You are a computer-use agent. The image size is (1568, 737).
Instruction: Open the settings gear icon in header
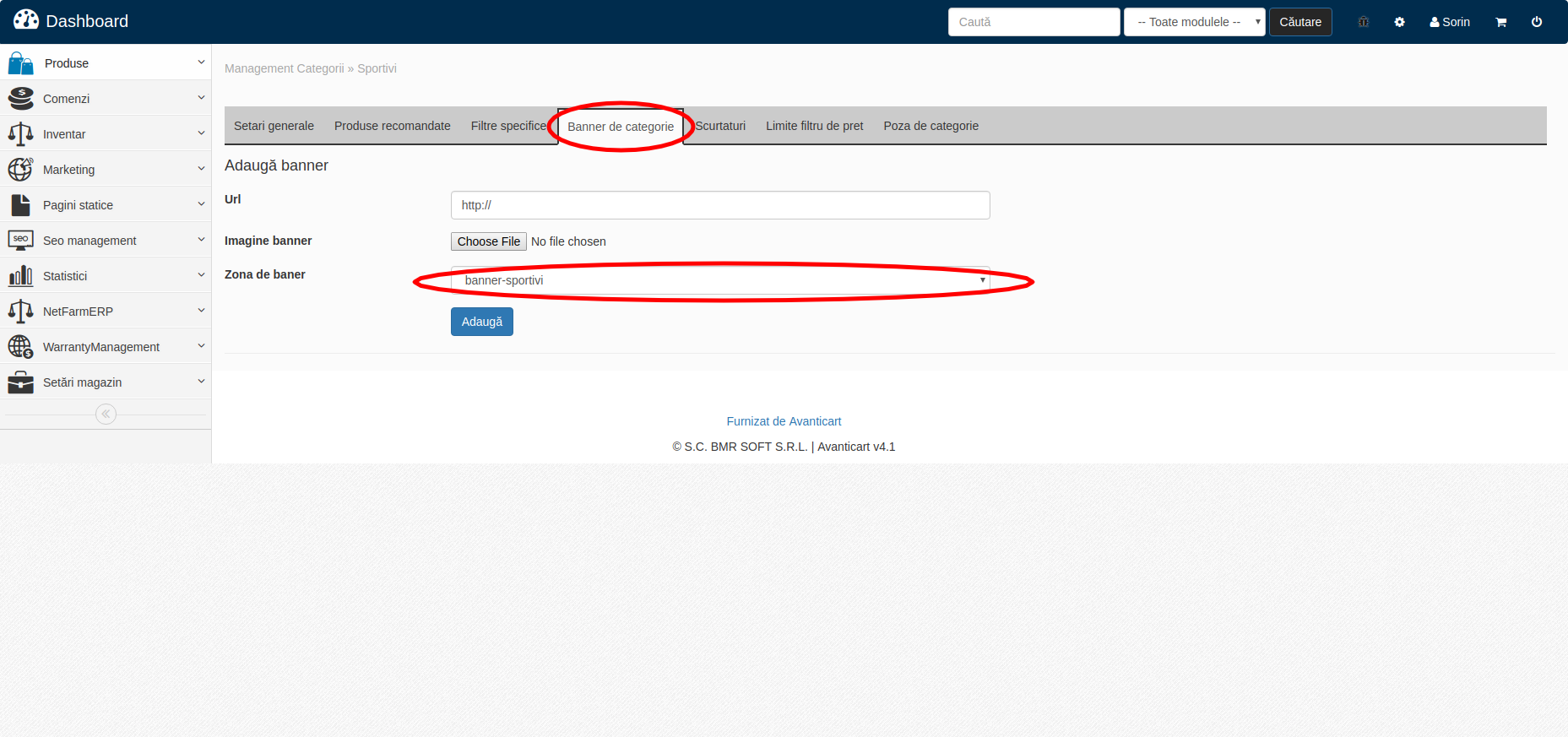(x=1399, y=22)
